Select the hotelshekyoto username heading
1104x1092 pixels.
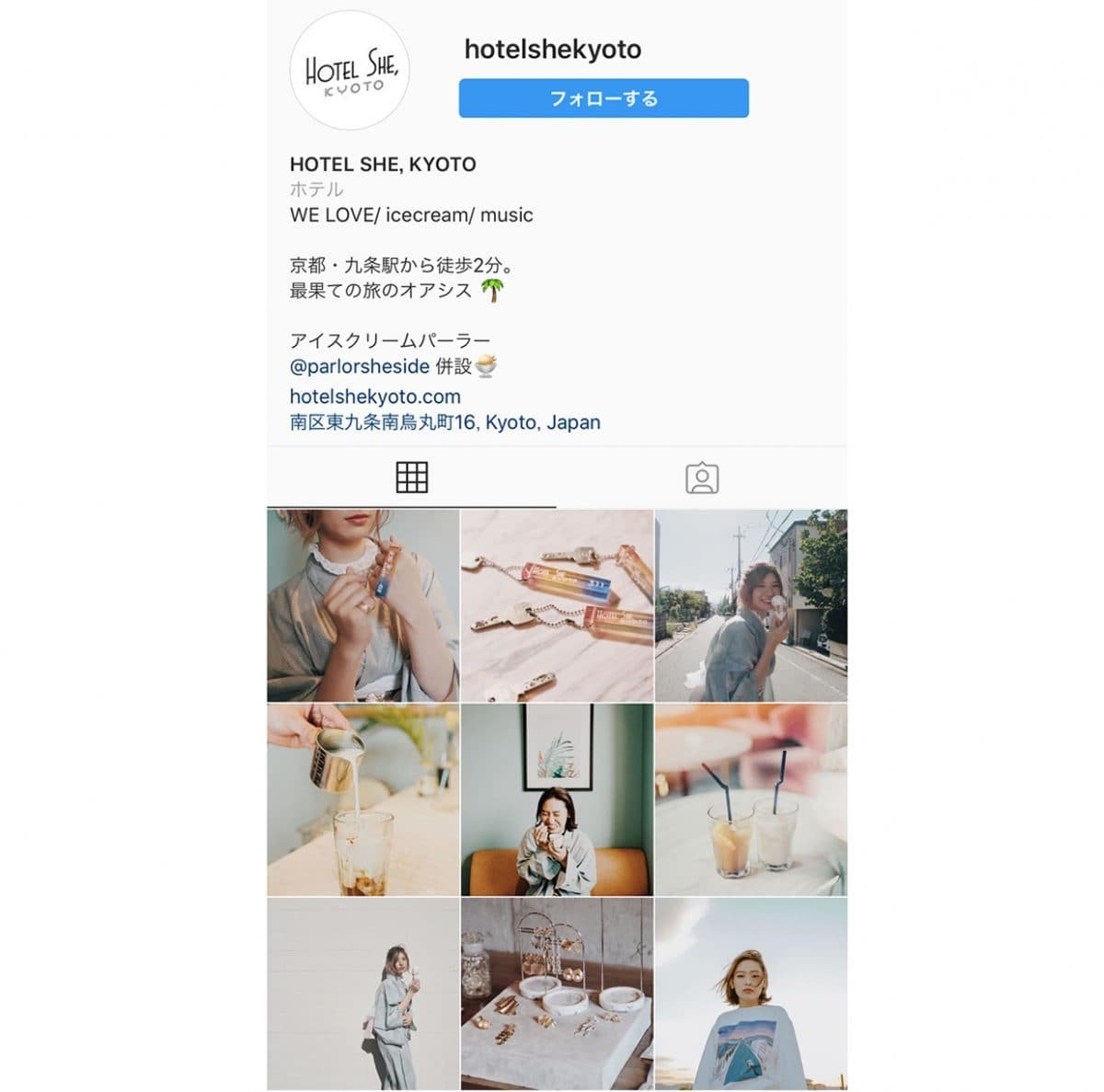click(553, 50)
